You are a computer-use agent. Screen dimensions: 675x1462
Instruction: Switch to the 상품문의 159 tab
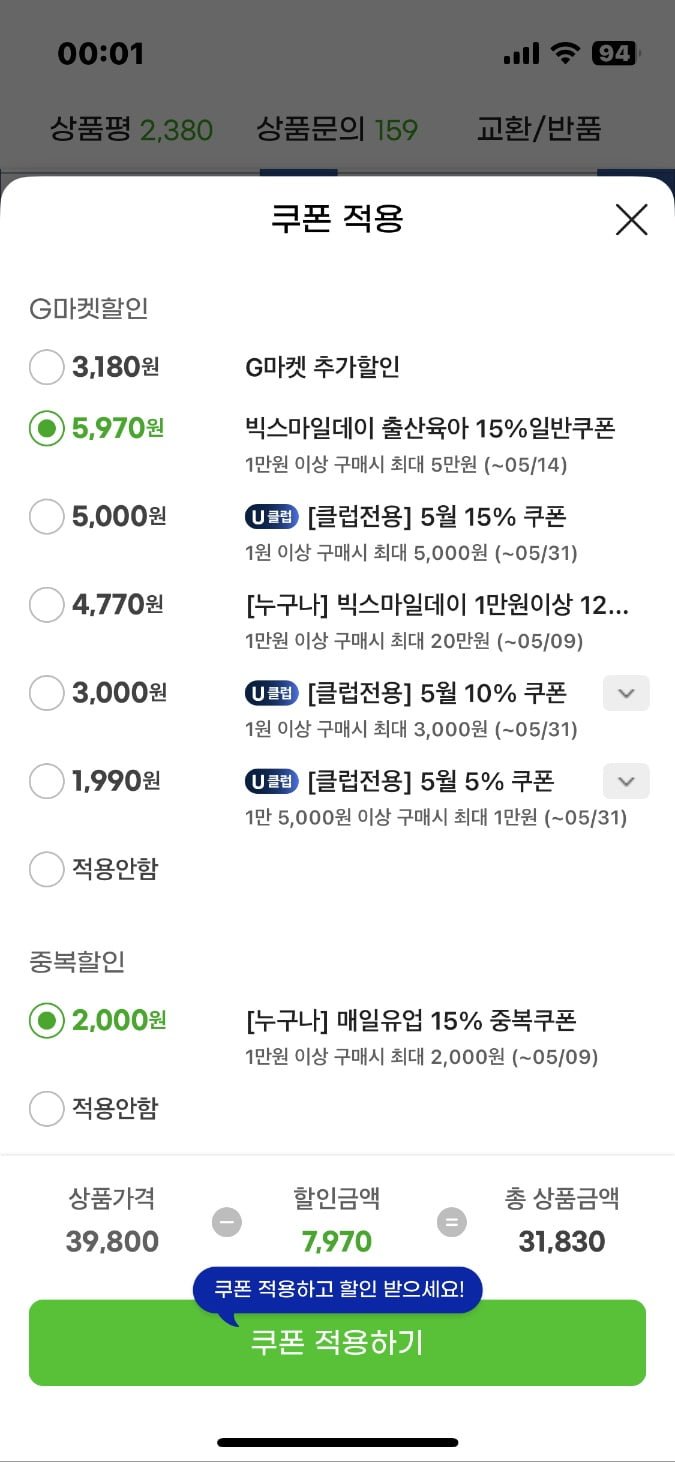337,129
